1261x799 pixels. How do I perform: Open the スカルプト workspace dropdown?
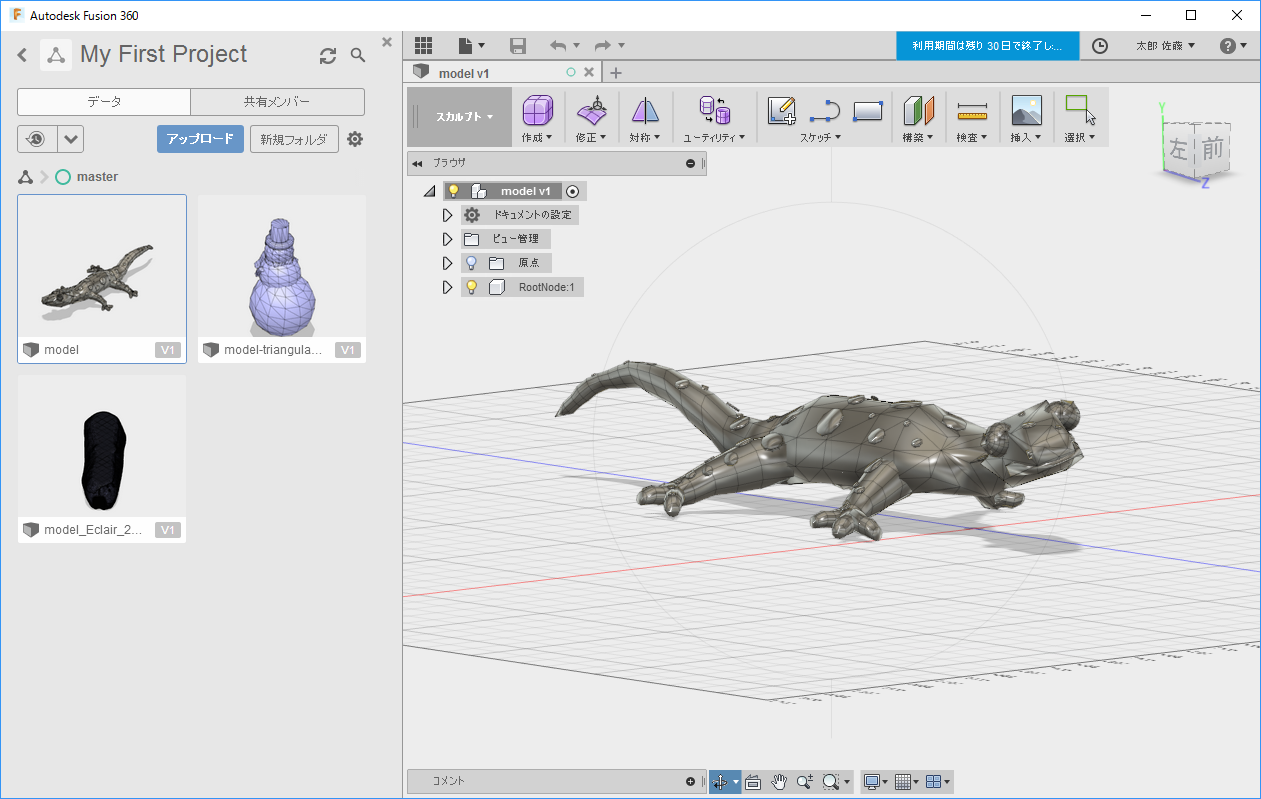click(464, 117)
